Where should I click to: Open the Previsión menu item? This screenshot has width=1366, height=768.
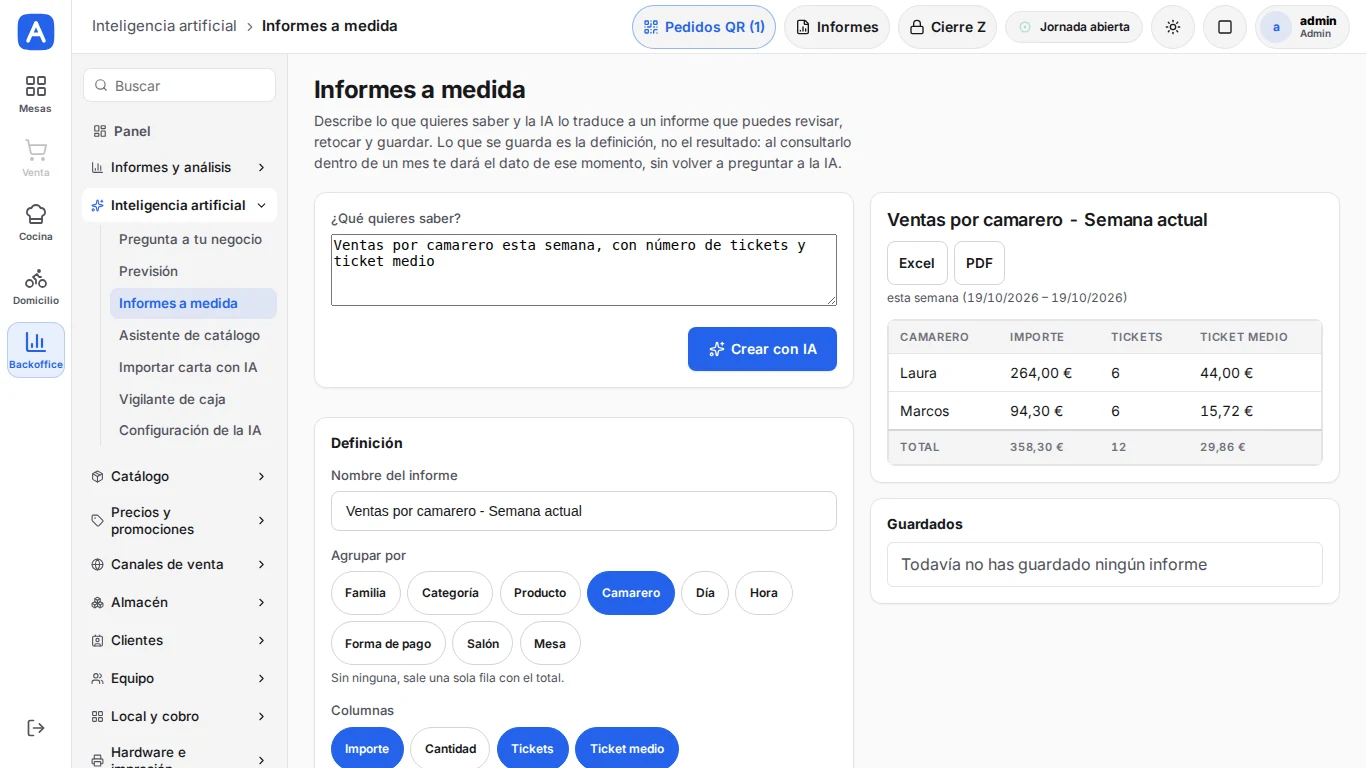[x=193, y=271]
